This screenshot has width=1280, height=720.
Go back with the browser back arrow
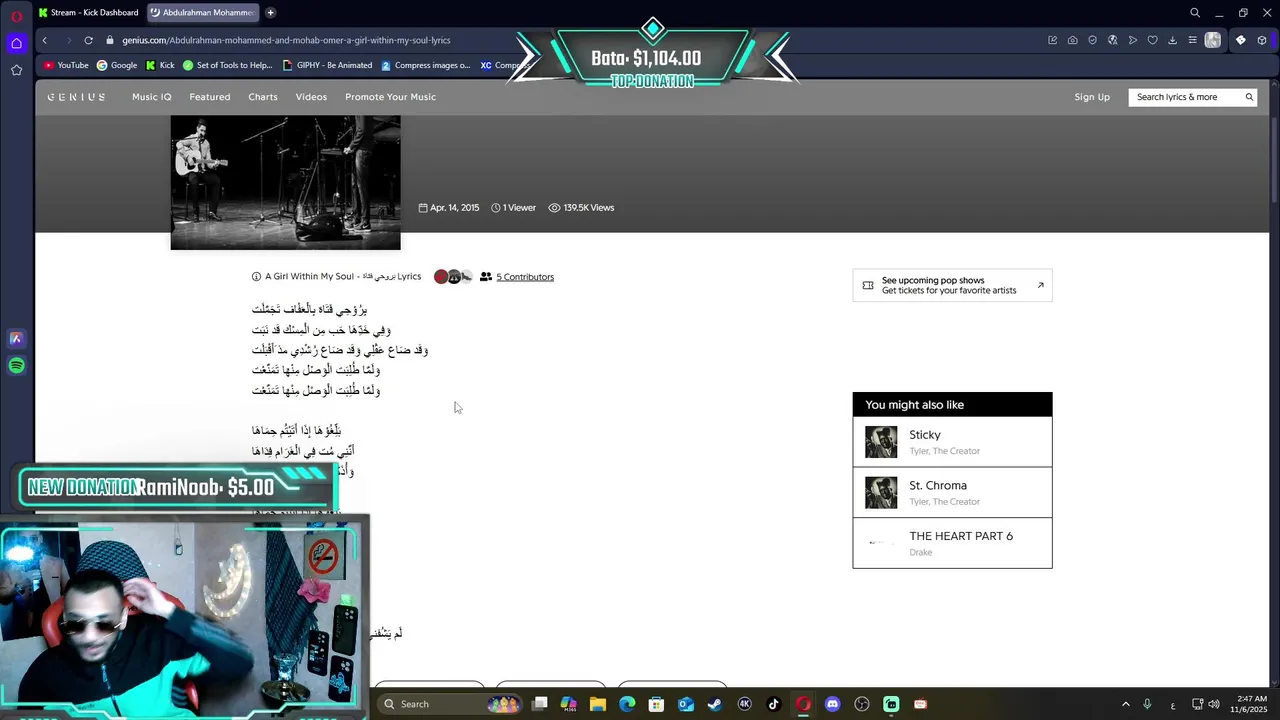(44, 40)
